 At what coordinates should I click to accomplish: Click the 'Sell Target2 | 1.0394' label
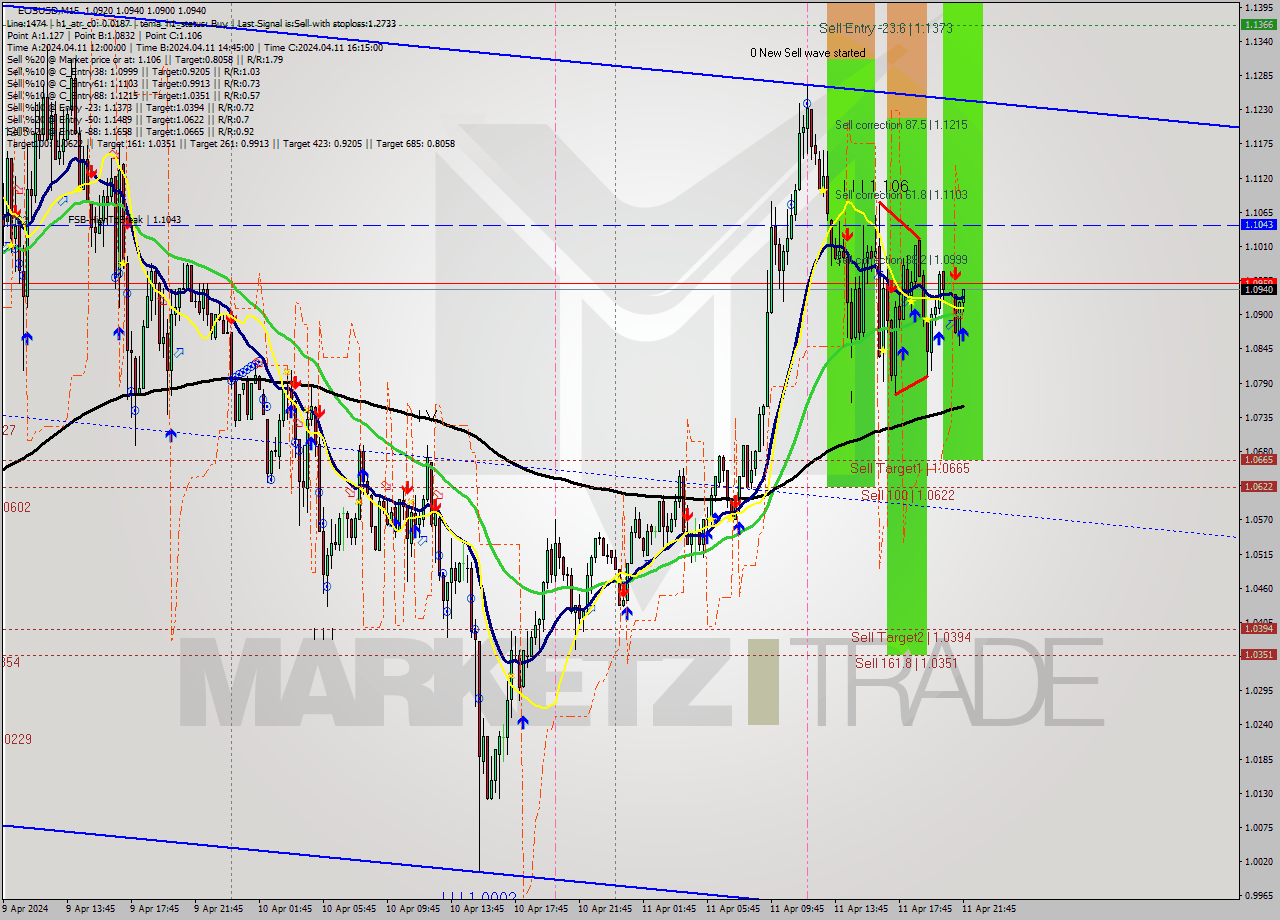point(911,637)
